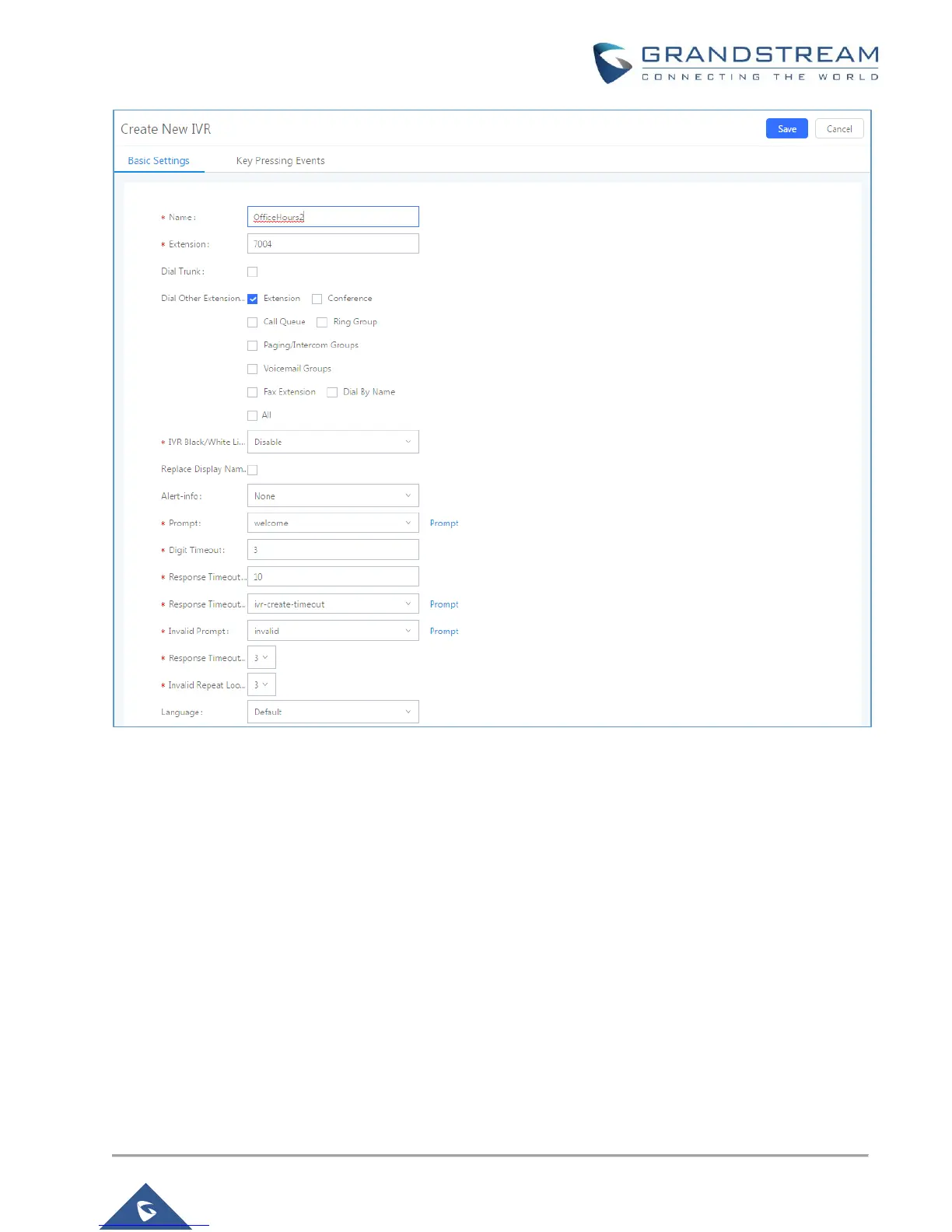Open the Invalid Repeat Loops dropdown

click(261, 685)
